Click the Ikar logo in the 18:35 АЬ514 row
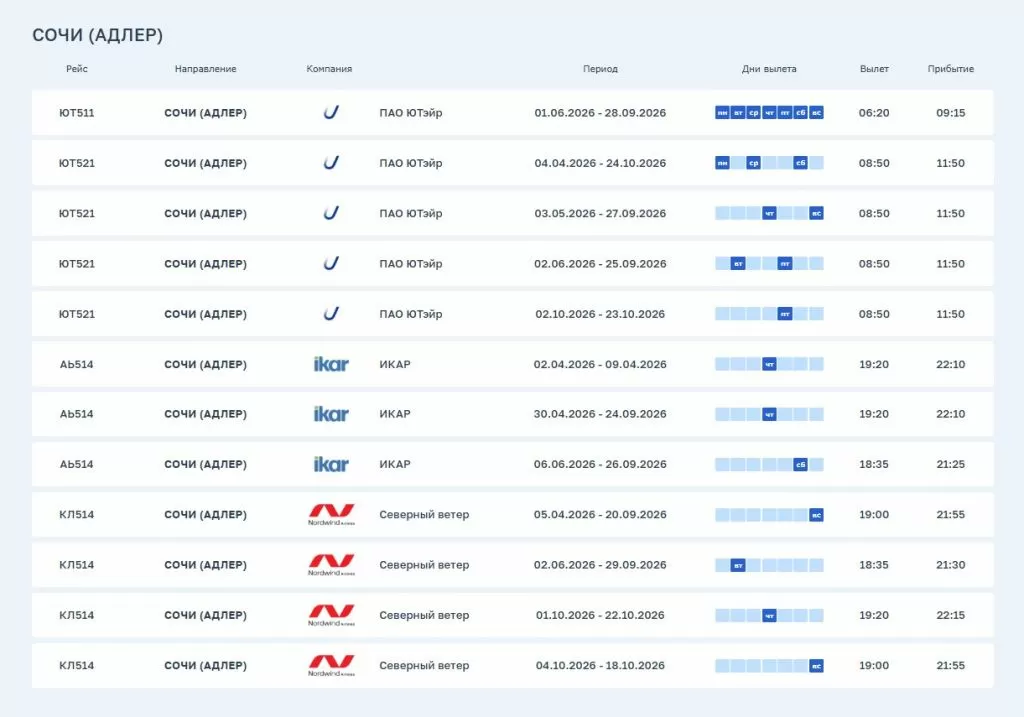Viewport: 1024px width, 717px height. pyautogui.click(x=331, y=464)
